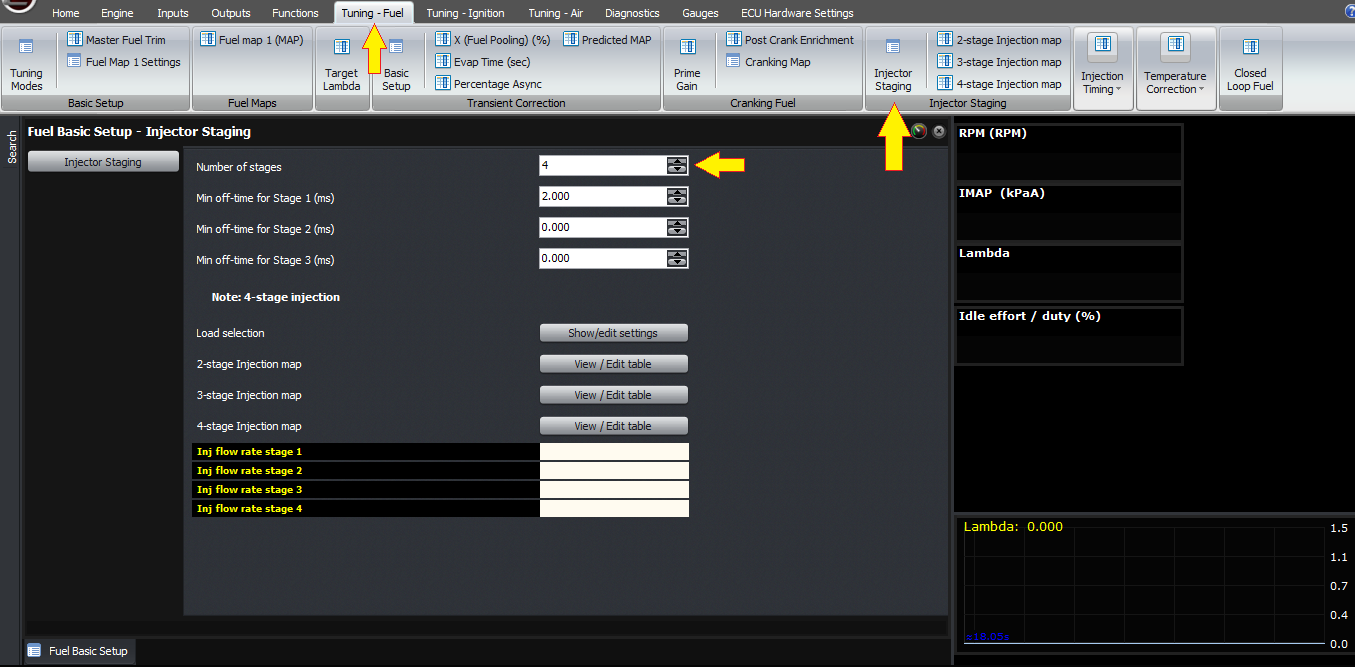Expand Temperature Correction dropdown
The width and height of the screenshot is (1355, 667).
[1175, 67]
